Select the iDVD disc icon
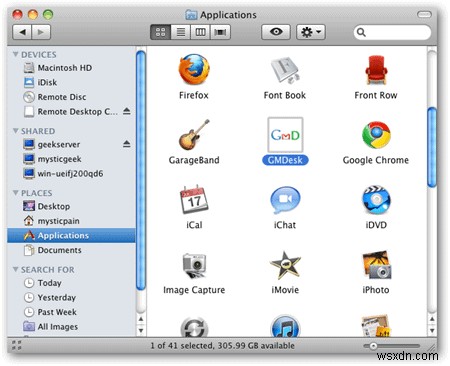Image resolution: width=450 pixels, height=366 pixels. click(376, 199)
